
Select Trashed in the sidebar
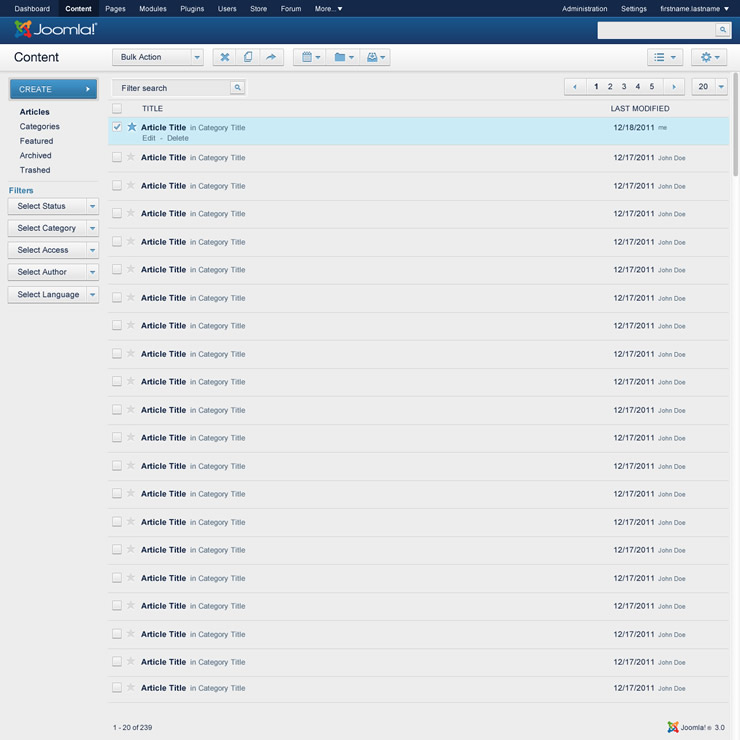point(35,170)
